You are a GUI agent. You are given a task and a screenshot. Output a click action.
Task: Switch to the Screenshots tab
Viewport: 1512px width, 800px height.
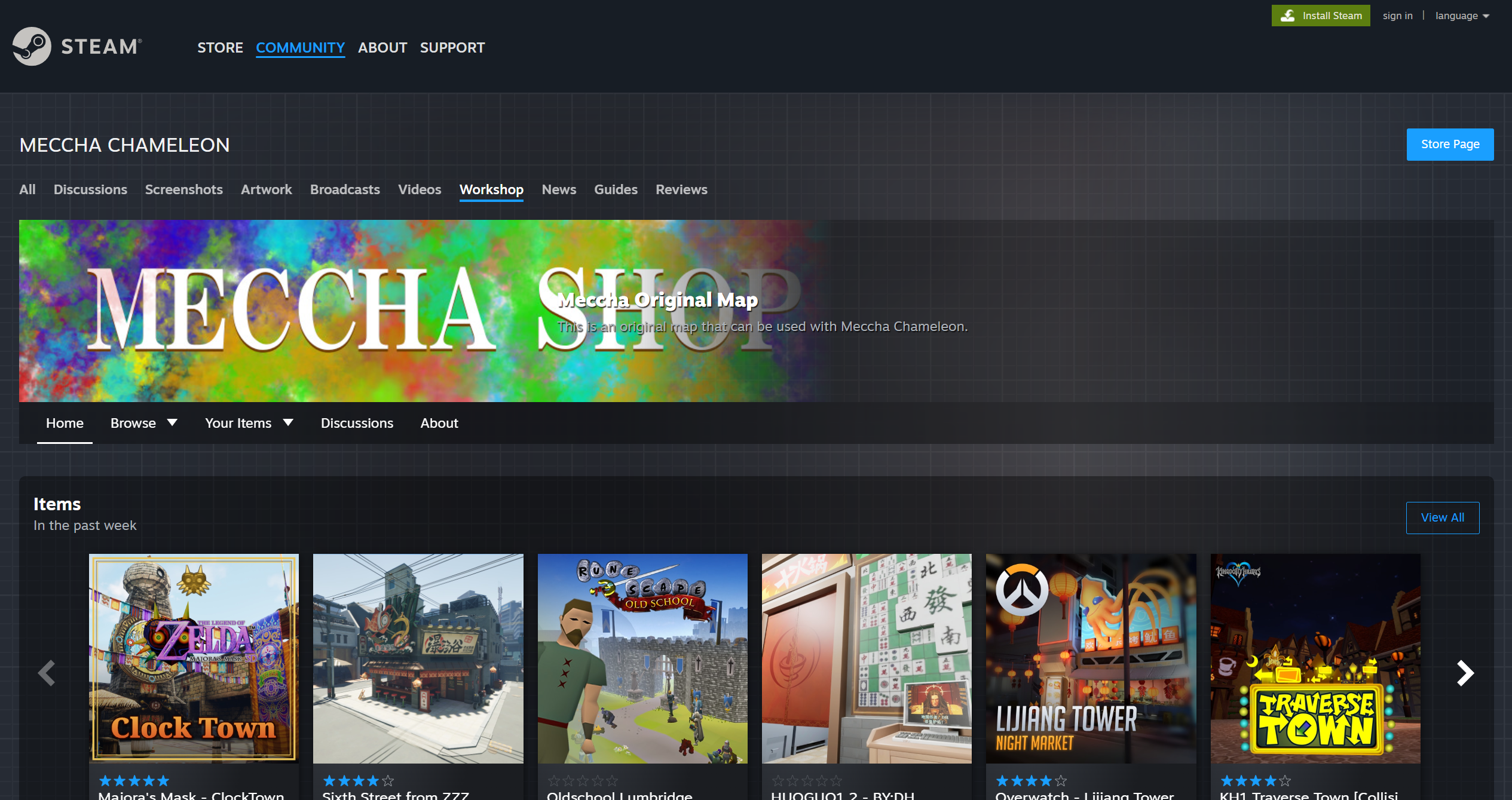click(x=184, y=189)
